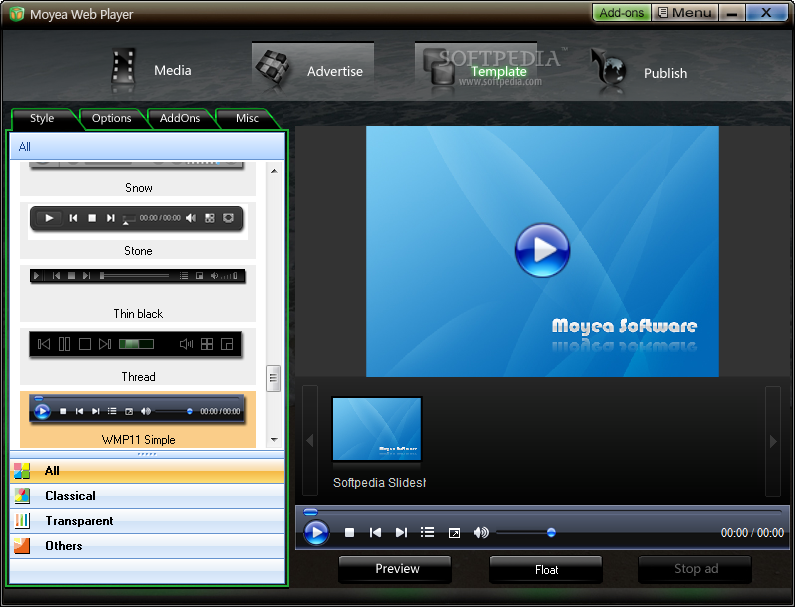Image resolution: width=795 pixels, height=607 pixels.
Task: Click stop in the bottom player bar
Action: pyautogui.click(x=349, y=532)
